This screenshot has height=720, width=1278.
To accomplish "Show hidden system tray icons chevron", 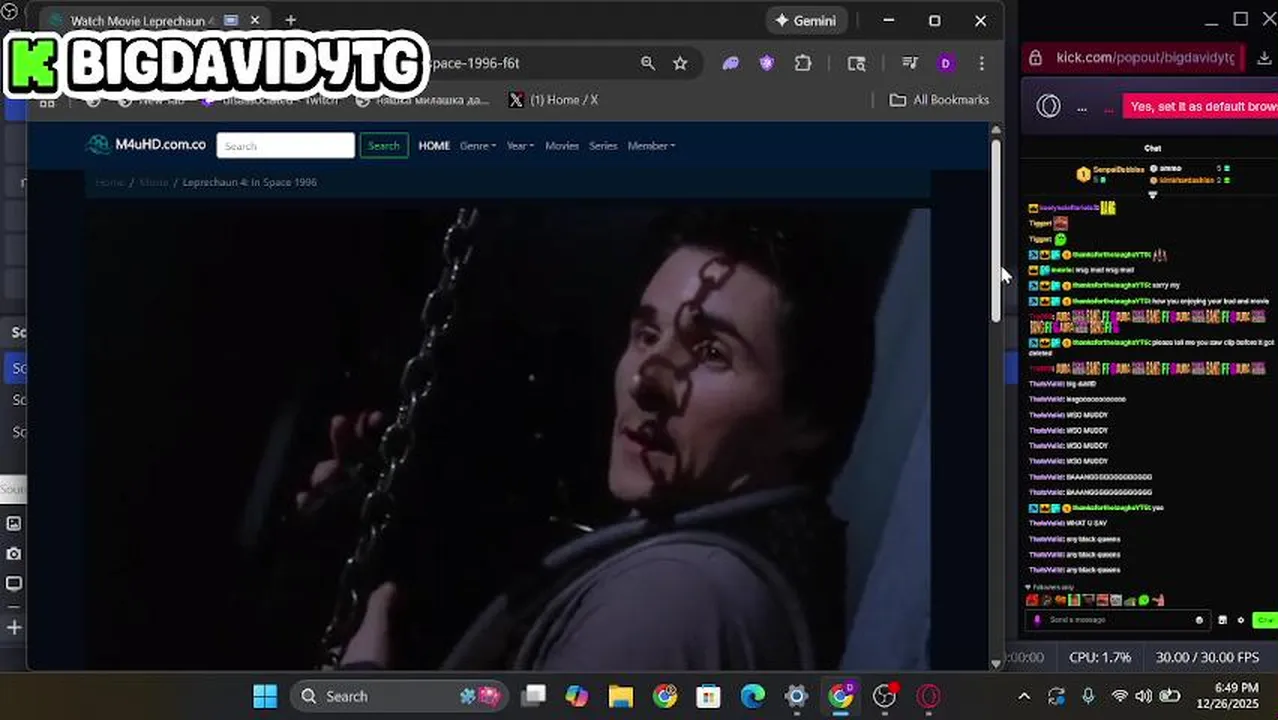I will point(1024,696).
